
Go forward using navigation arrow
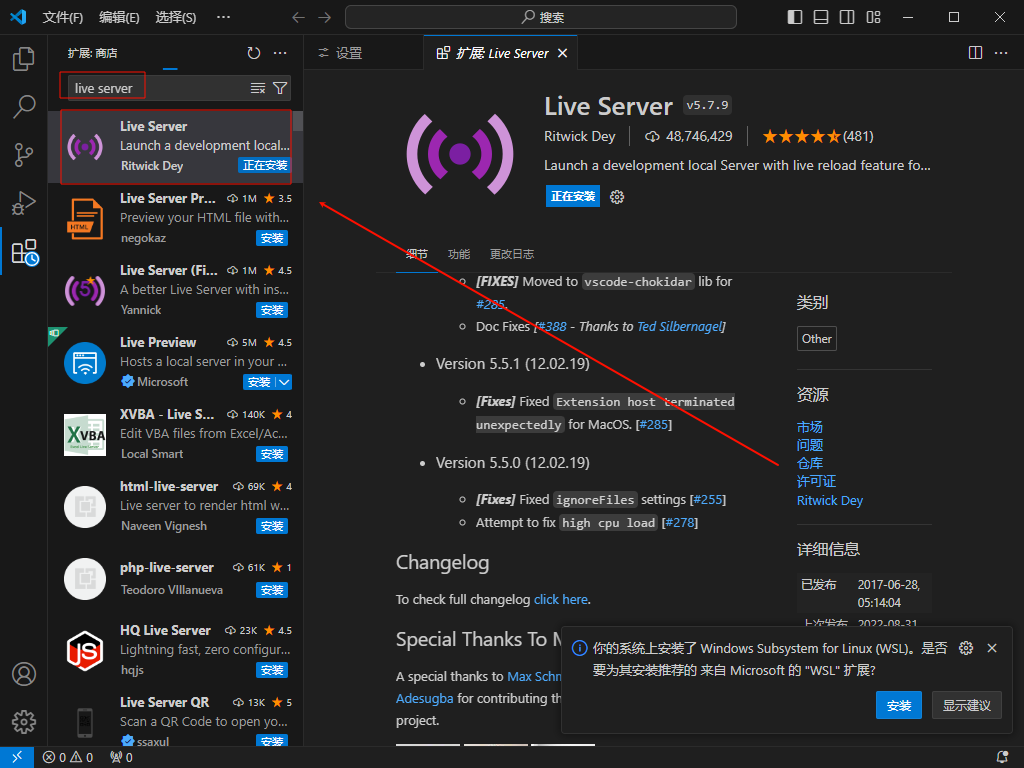coord(325,17)
